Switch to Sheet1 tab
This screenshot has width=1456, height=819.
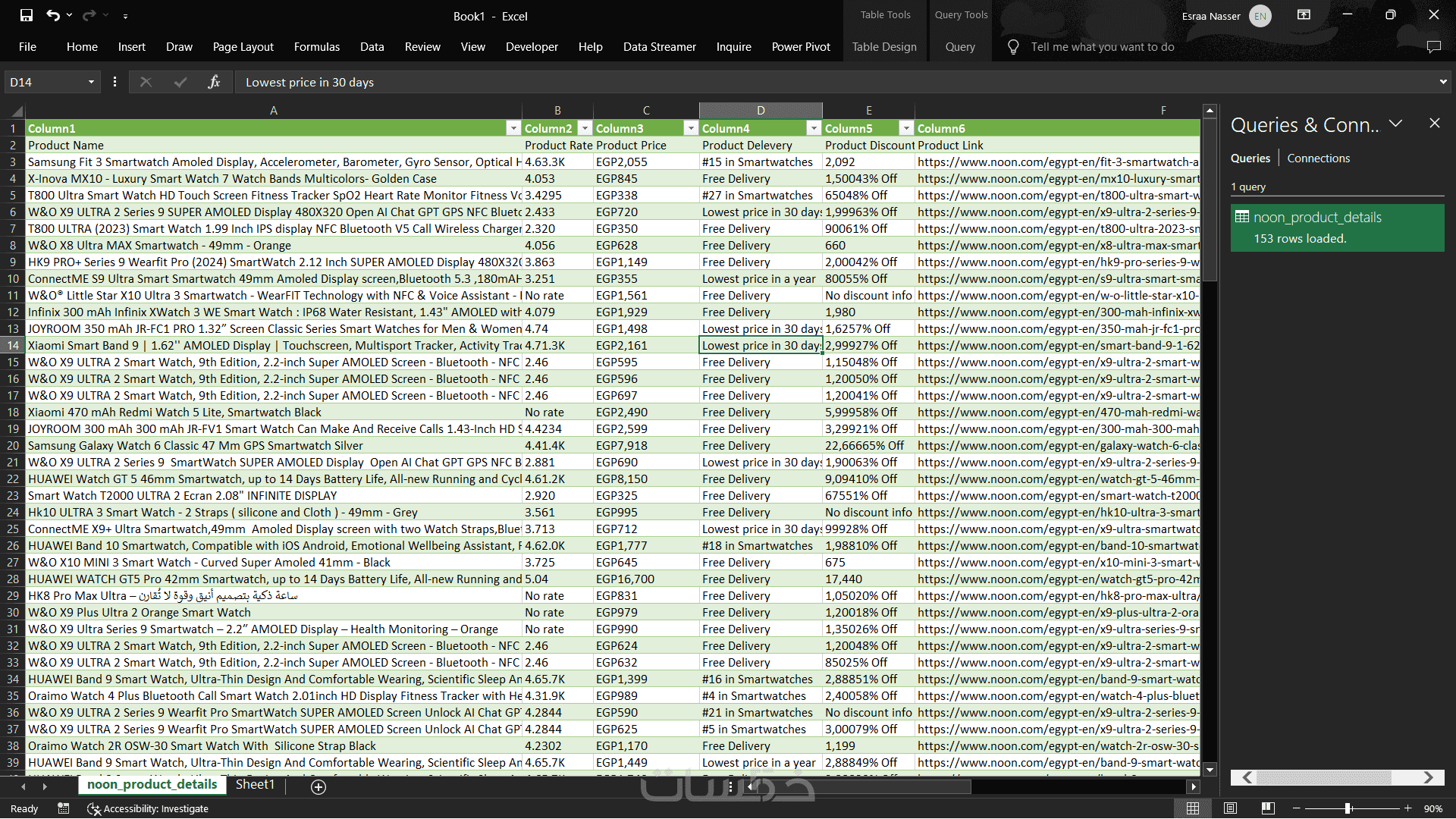(255, 785)
